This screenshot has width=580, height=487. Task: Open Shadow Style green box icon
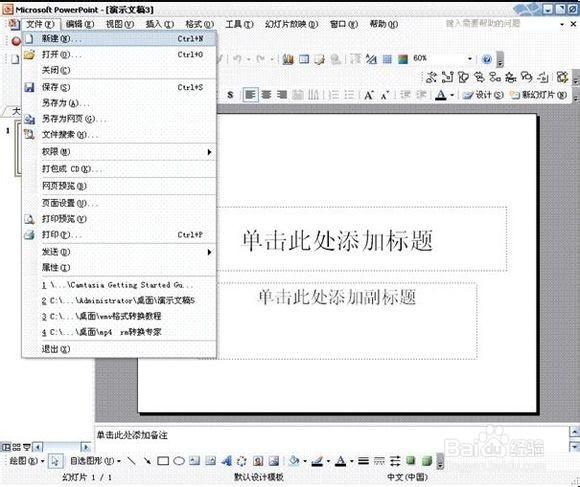click(411, 460)
